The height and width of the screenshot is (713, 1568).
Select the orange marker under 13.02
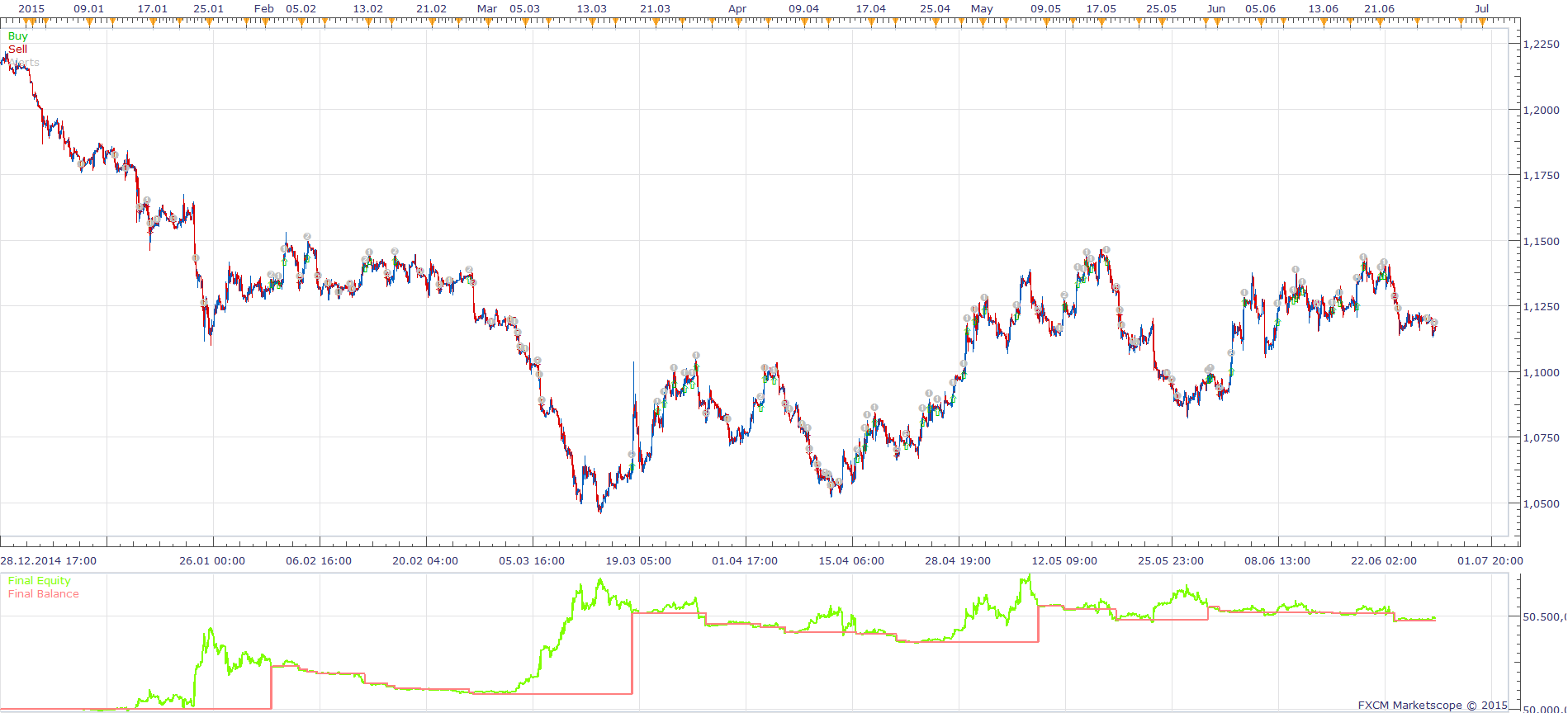[x=368, y=23]
